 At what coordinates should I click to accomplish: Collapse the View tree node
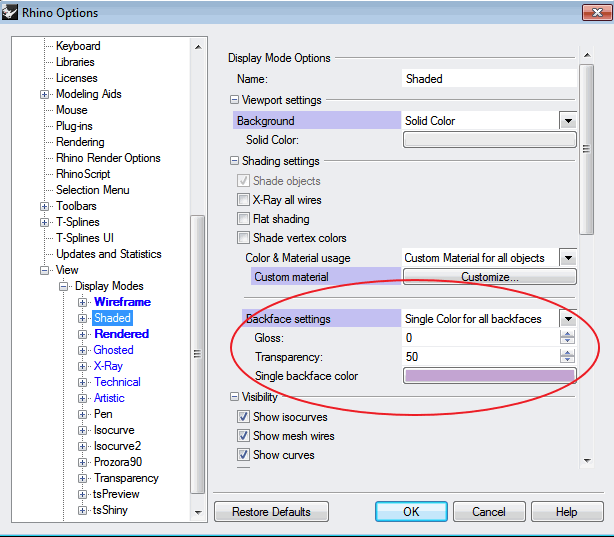pyautogui.click(x=44, y=270)
